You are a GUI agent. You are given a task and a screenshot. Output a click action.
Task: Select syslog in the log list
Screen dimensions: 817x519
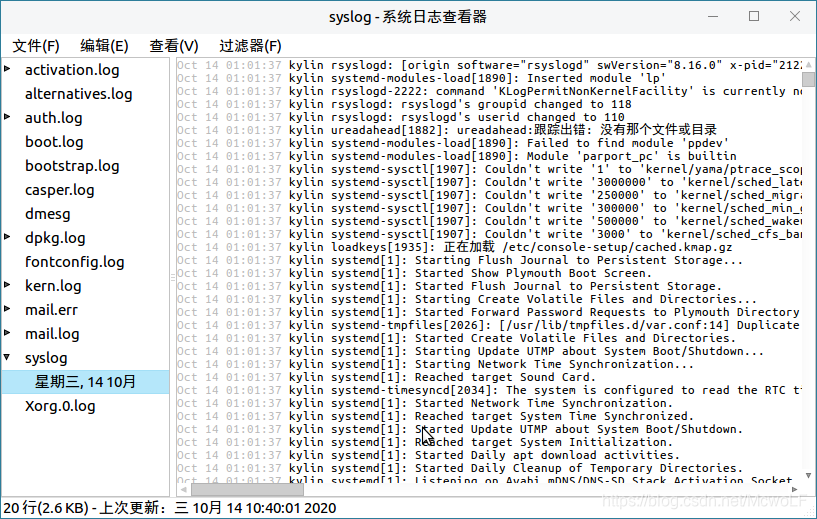(46, 357)
